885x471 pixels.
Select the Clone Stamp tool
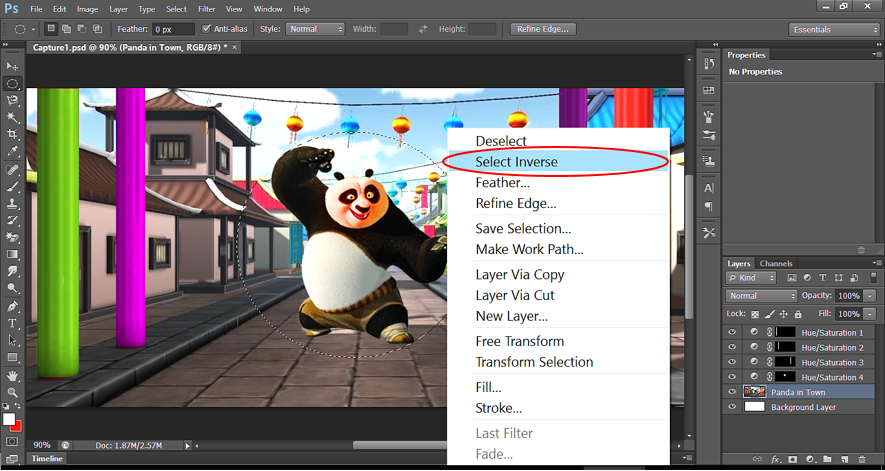click(12, 203)
